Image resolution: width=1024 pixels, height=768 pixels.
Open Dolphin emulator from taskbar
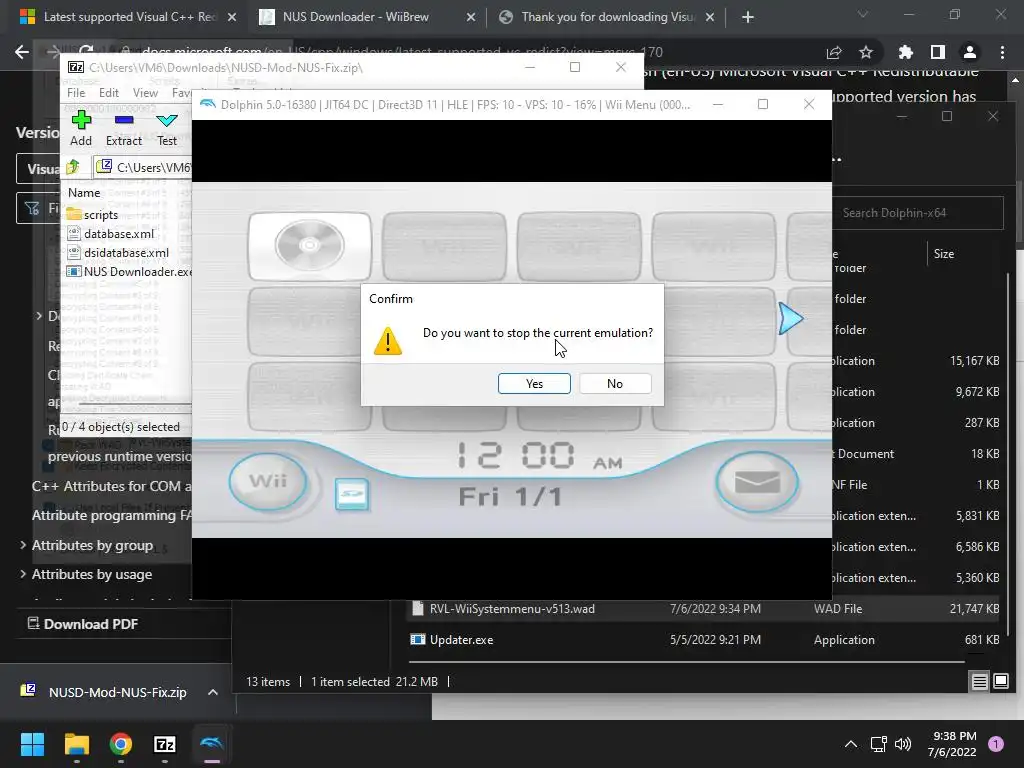(212, 744)
